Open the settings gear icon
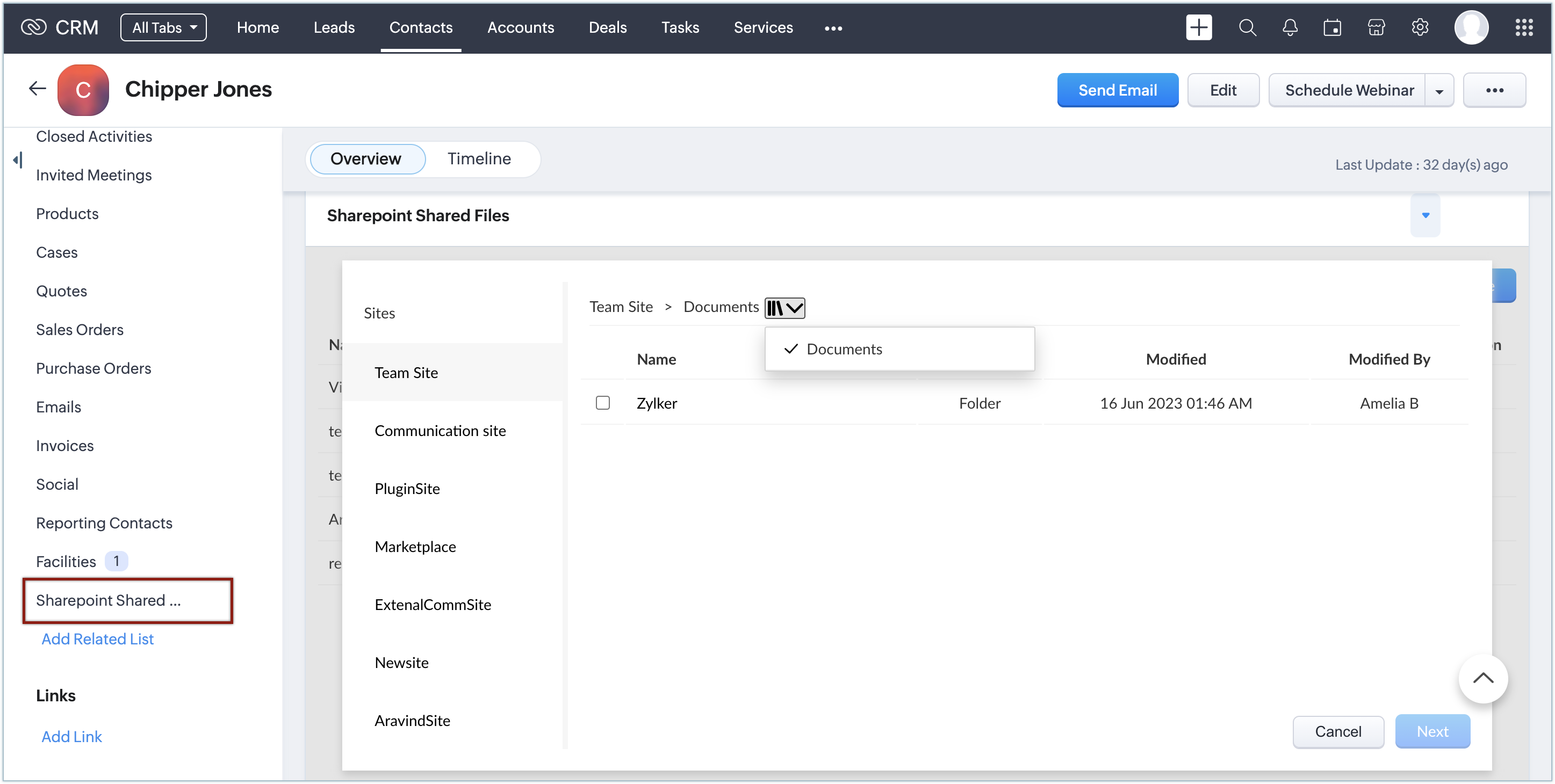This screenshot has width=1555, height=784. [1420, 28]
